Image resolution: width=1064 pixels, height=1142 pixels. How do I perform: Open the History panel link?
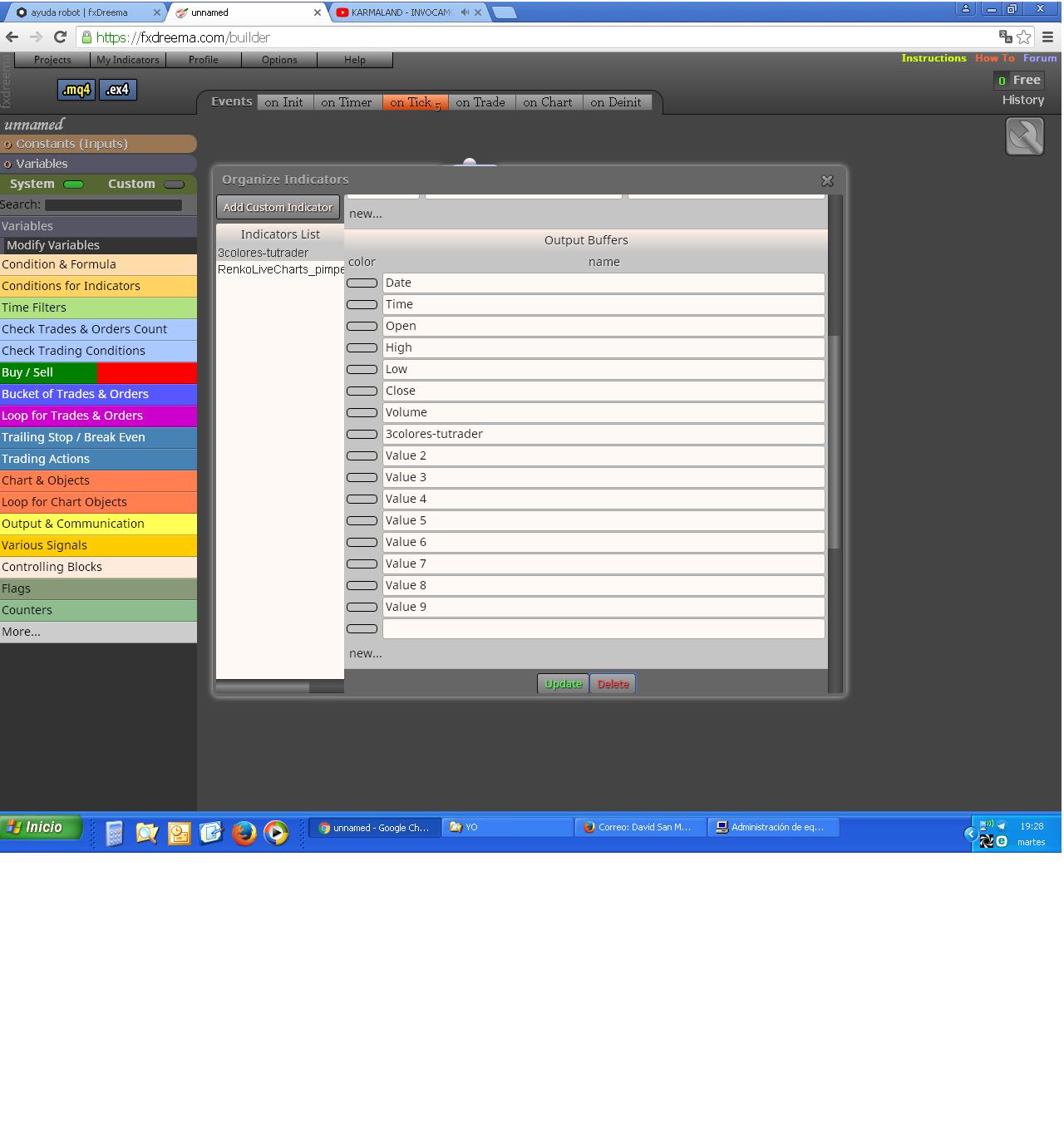coord(1022,100)
